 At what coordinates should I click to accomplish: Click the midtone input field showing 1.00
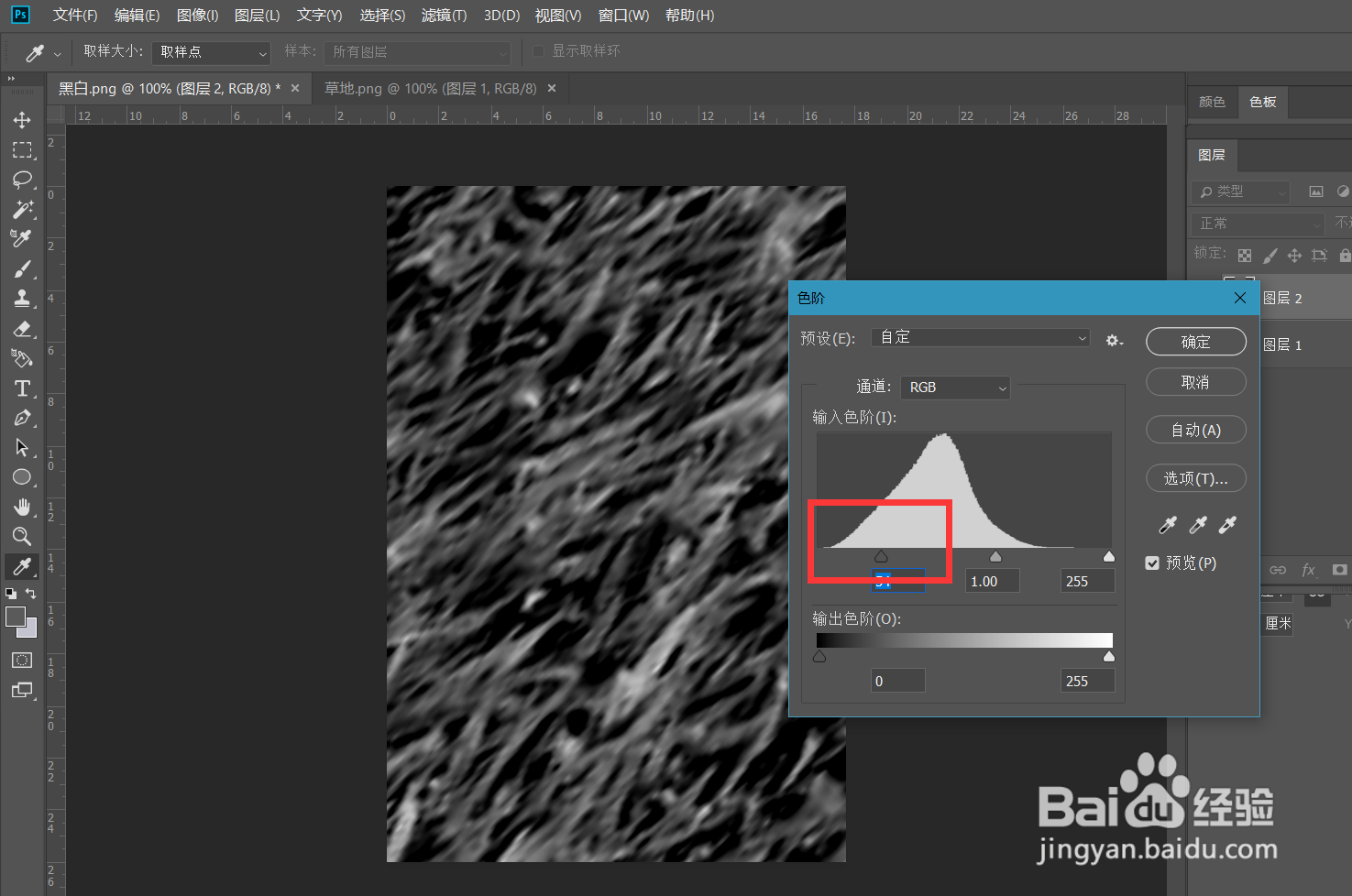pyautogui.click(x=993, y=581)
